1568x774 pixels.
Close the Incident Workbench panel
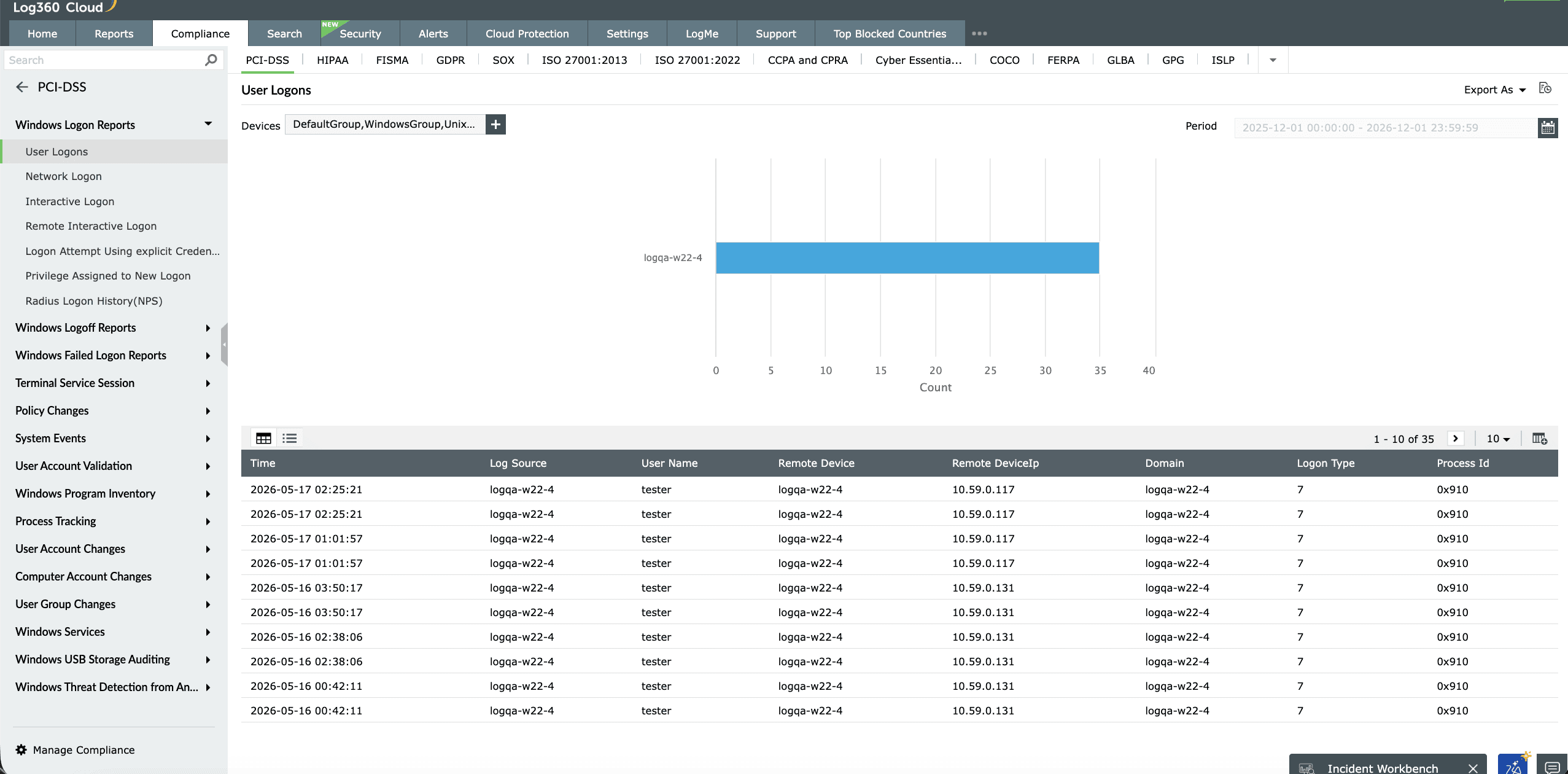1473,768
